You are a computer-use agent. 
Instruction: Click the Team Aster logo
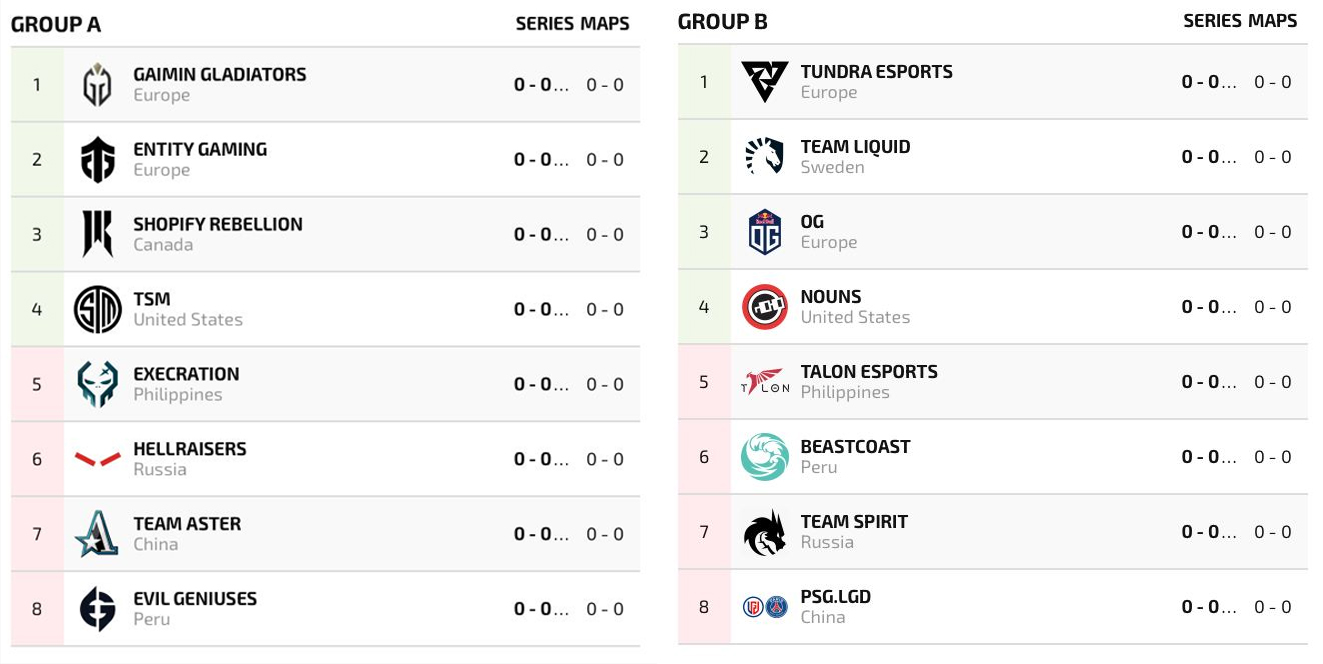pyautogui.click(x=97, y=534)
